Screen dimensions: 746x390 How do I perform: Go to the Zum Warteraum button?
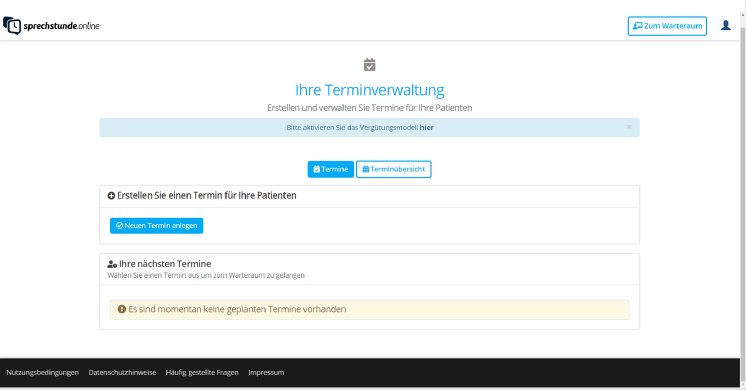point(667,26)
